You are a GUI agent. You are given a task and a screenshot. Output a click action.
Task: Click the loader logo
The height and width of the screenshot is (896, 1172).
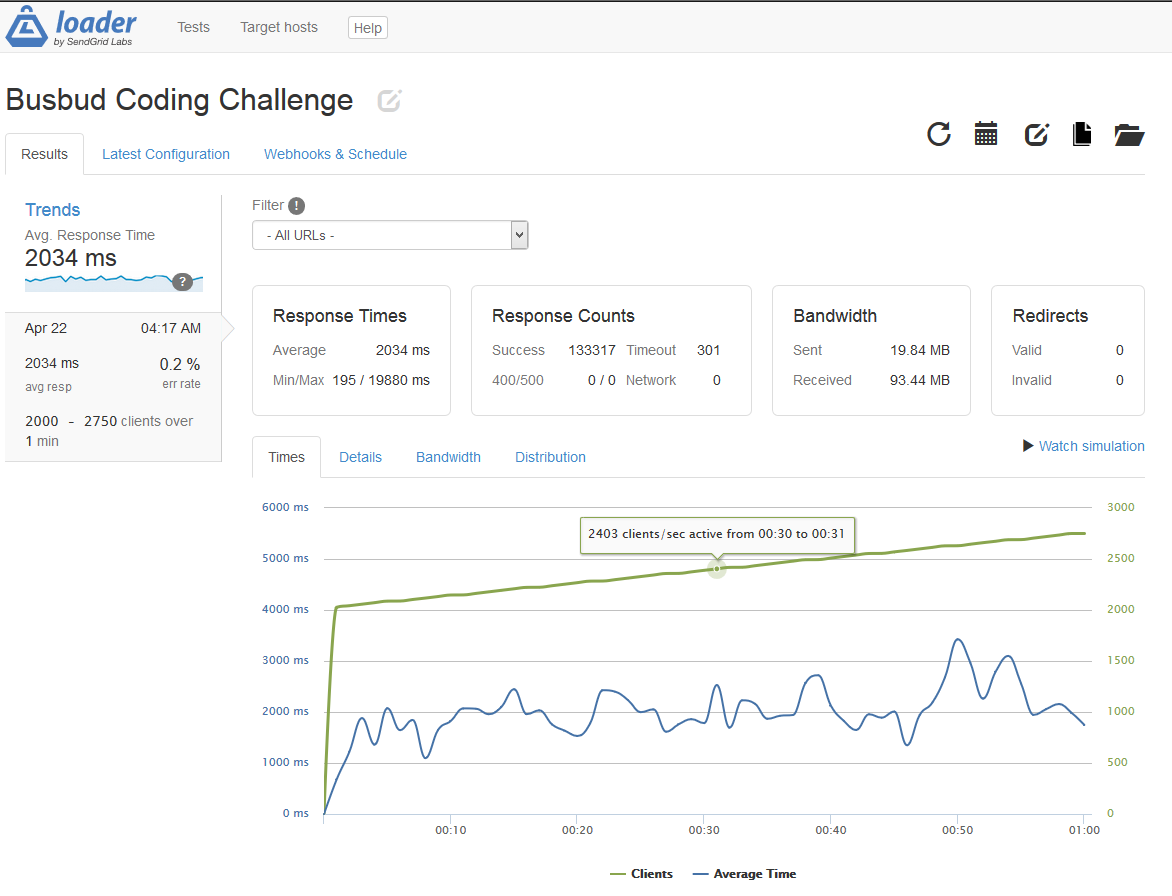pyautogui.click(x=71, y=27)
